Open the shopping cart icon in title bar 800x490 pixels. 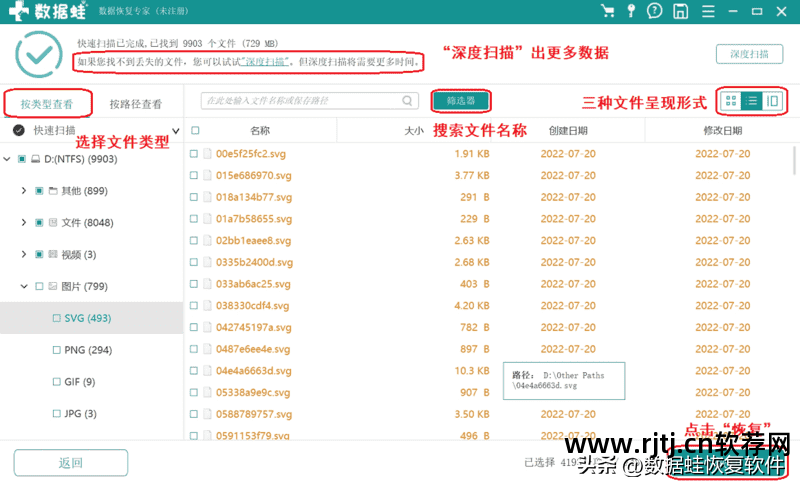click(x=608, y=11)
